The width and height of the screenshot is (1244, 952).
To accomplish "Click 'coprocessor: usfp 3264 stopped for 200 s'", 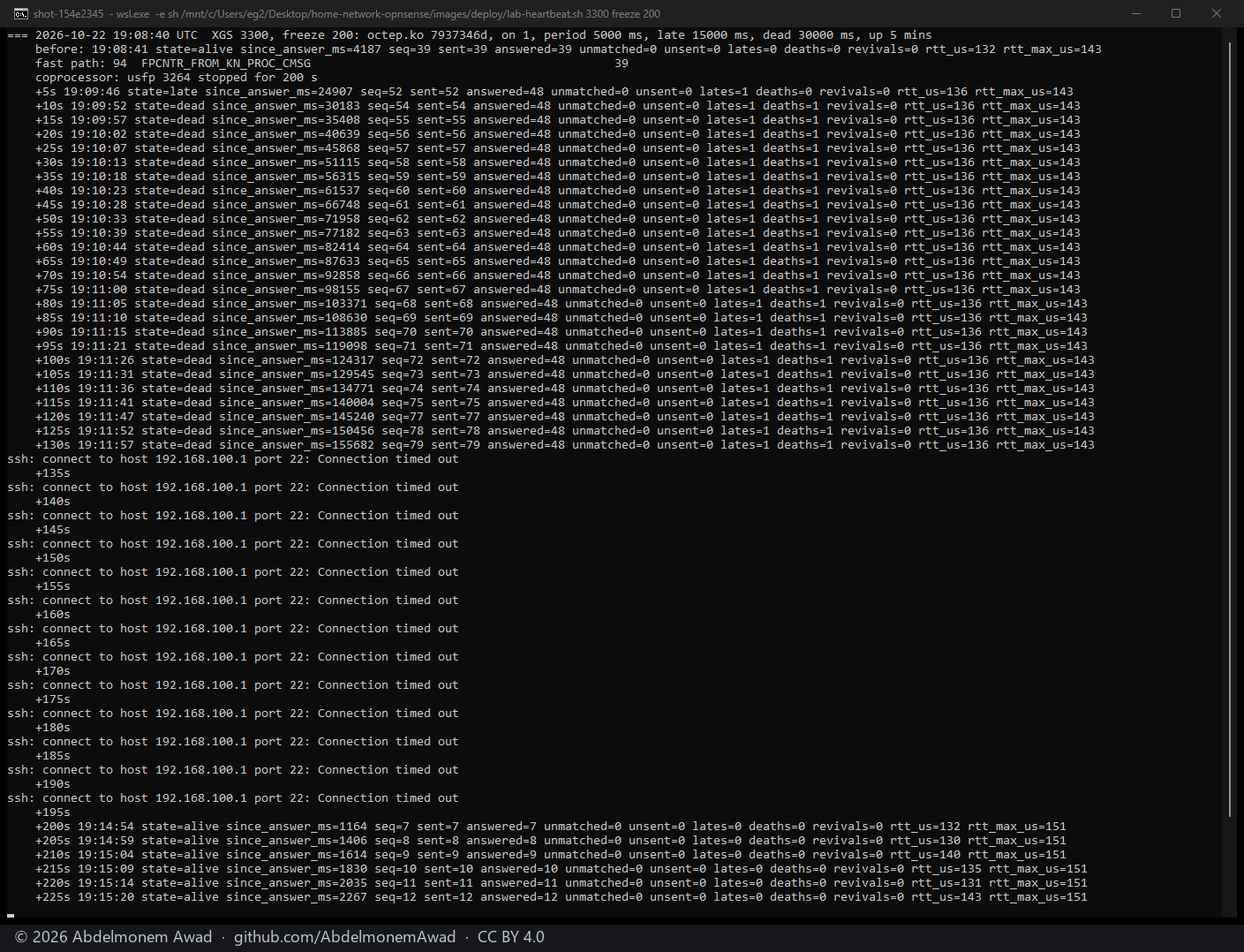I will (x=177, y=78).
